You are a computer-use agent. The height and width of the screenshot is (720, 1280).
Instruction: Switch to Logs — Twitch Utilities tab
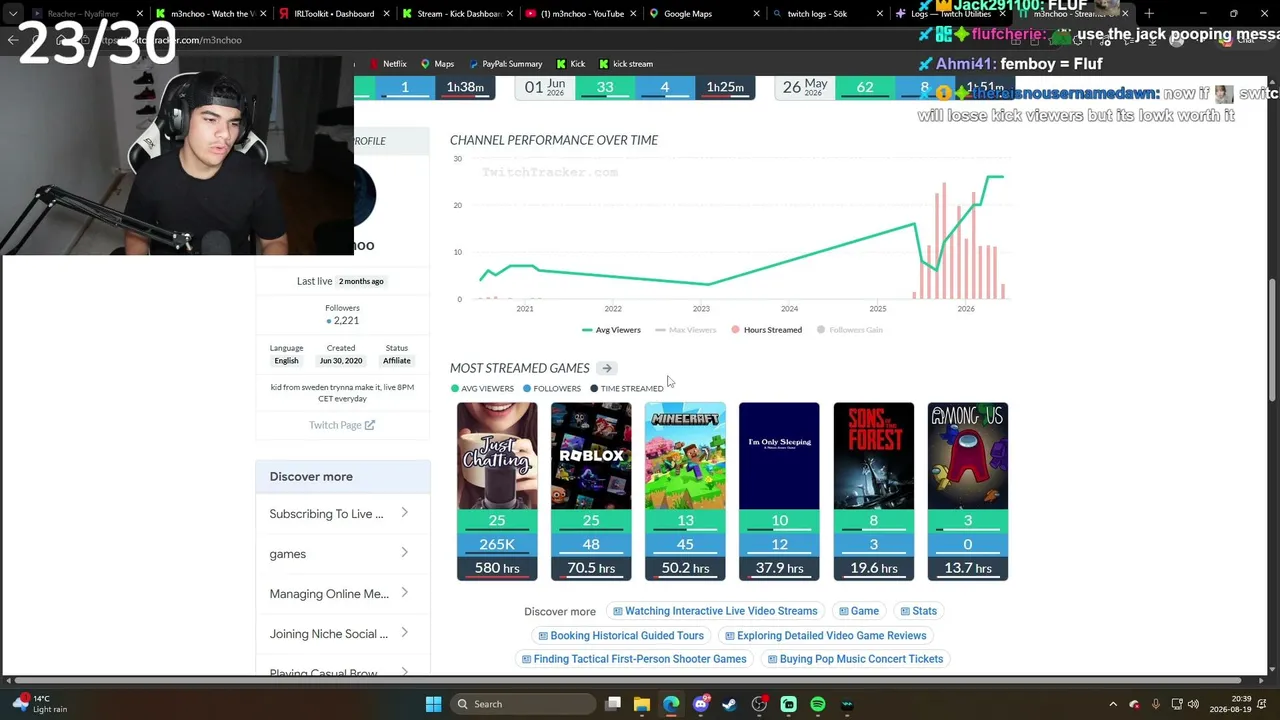[x=950, y=14]
